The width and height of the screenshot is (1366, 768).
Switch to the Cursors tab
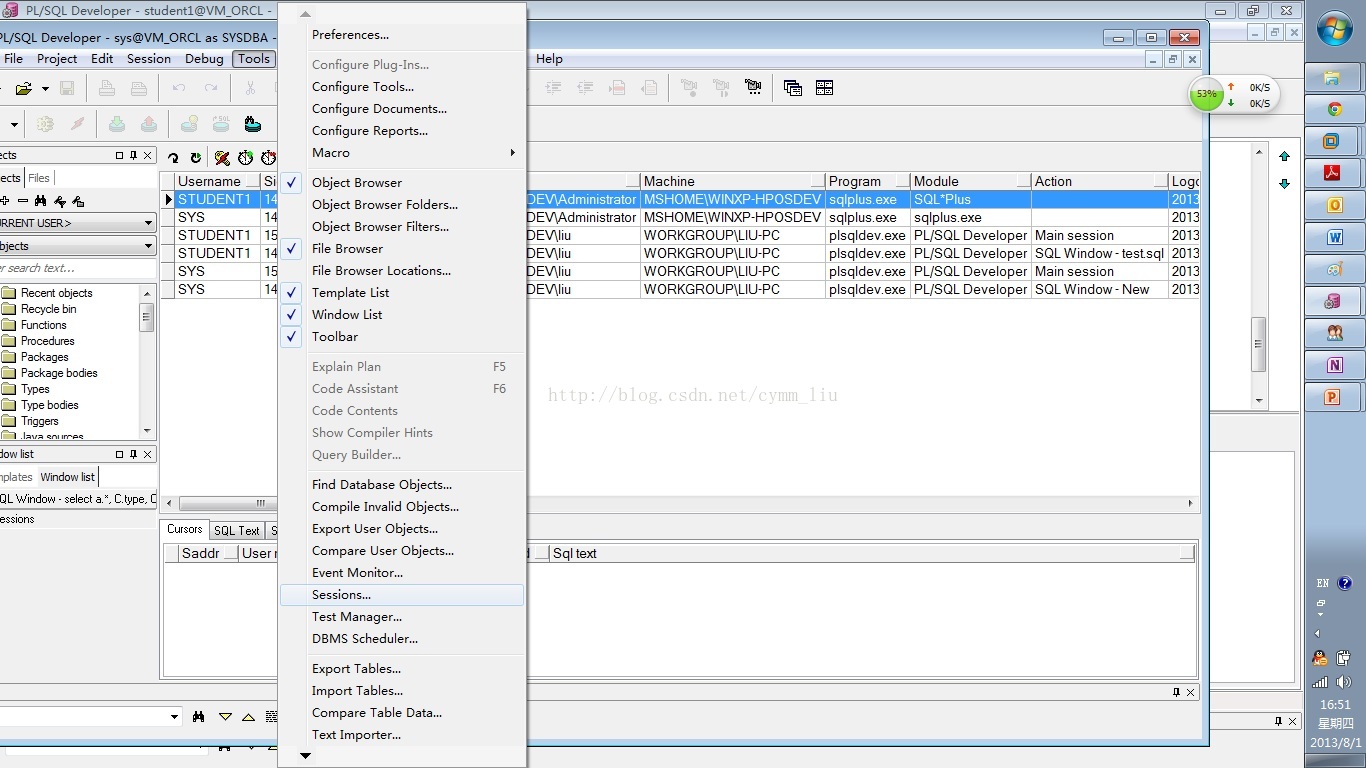tap(185, 530)
